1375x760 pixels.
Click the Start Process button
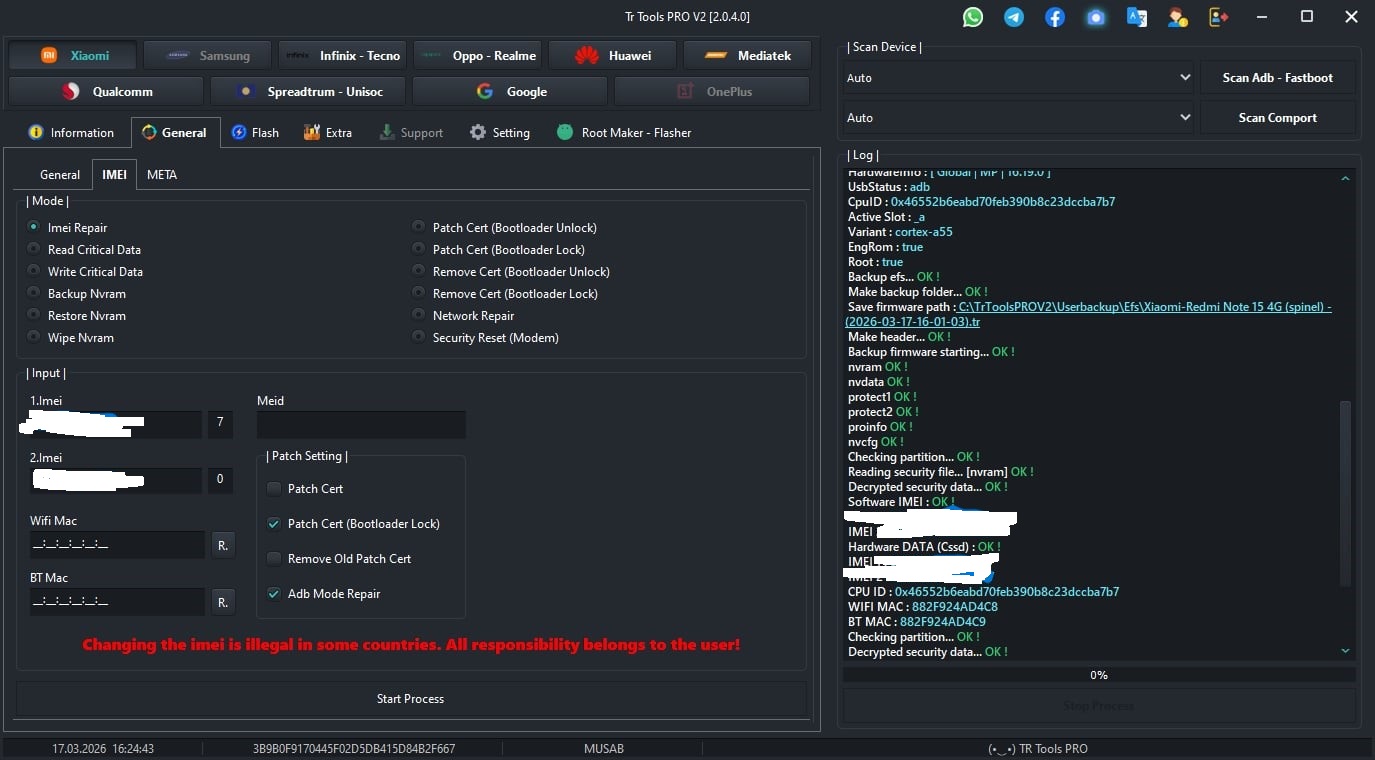pyautogui.click(x=411, y=699)
